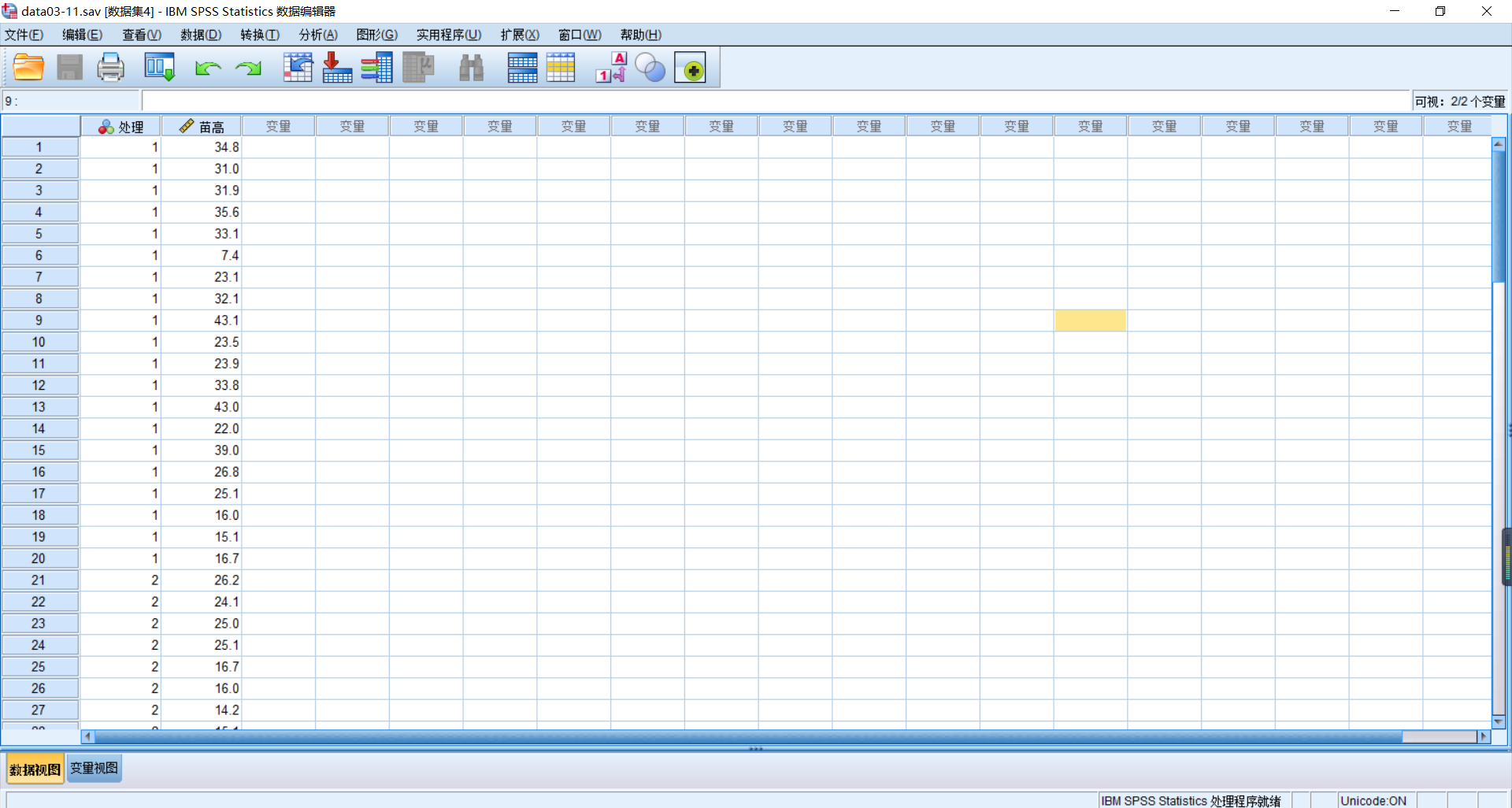The width and height of the screenshot is (1512, 808).
Task: Select the 苗高 column header
Action: point(202,126)
